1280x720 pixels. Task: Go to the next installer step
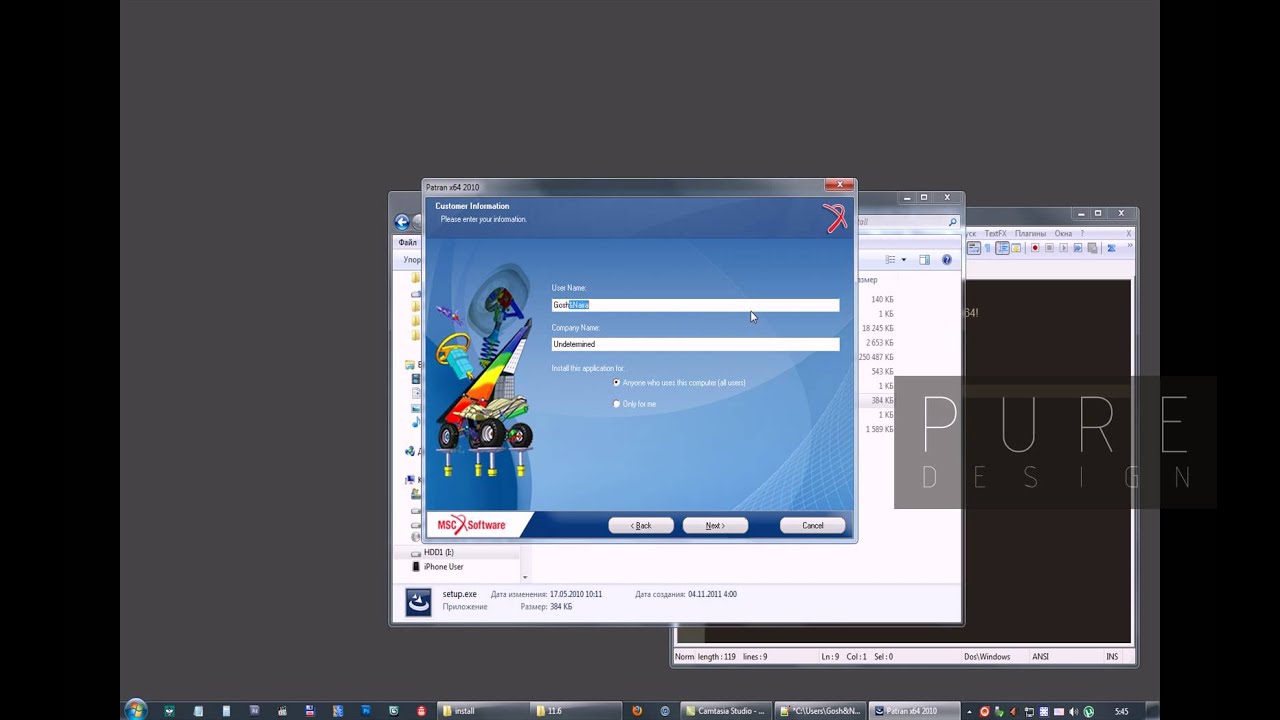click(715, 525)
